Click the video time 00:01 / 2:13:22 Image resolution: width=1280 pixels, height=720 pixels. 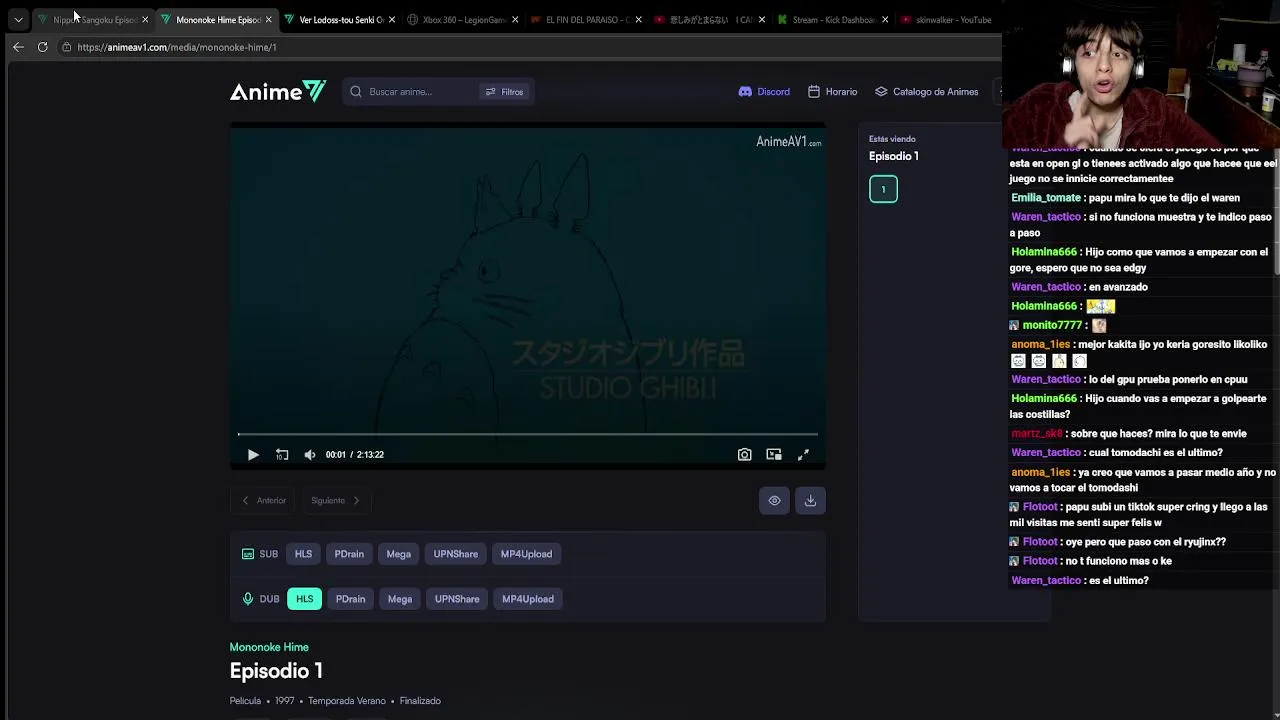355,455
